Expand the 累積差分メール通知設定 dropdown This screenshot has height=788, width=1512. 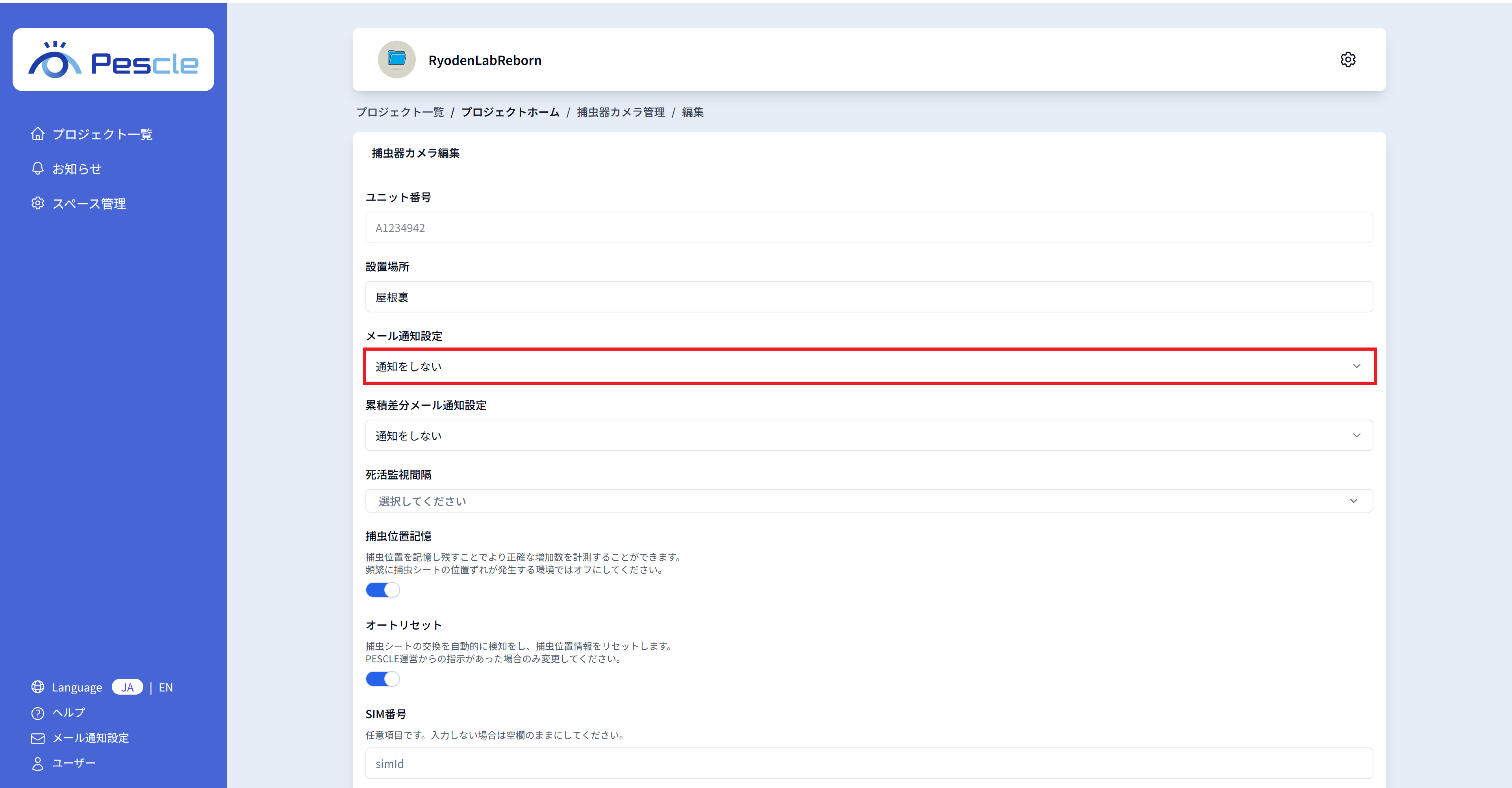coord(869,436)
